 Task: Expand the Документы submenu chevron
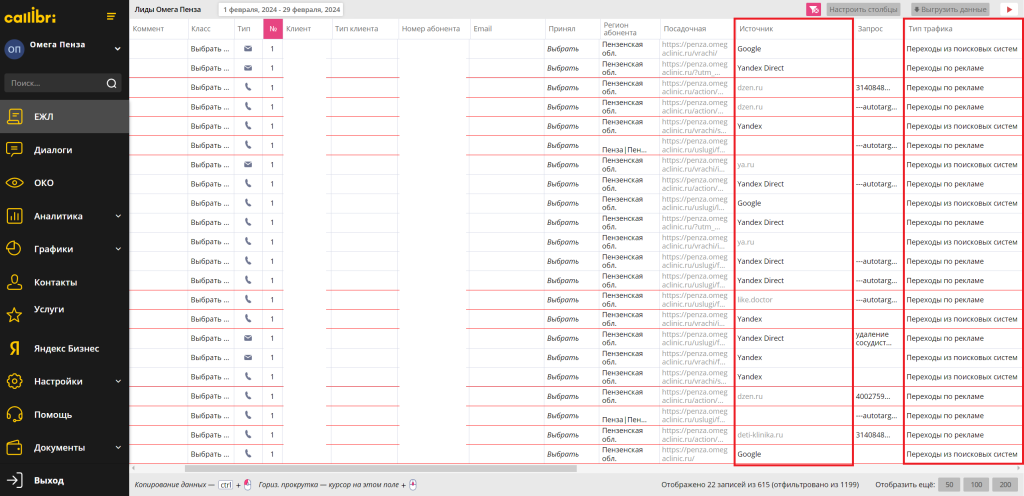[x=118, y=448]
